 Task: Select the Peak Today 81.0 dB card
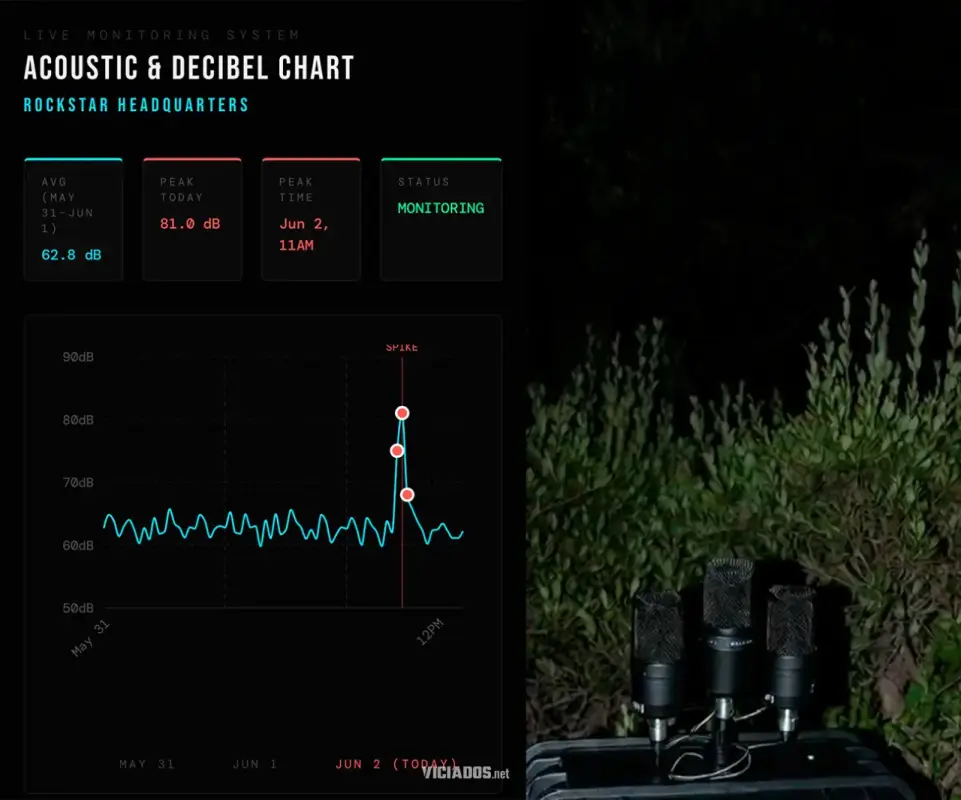pyautogui.click(x=192, y=219)
